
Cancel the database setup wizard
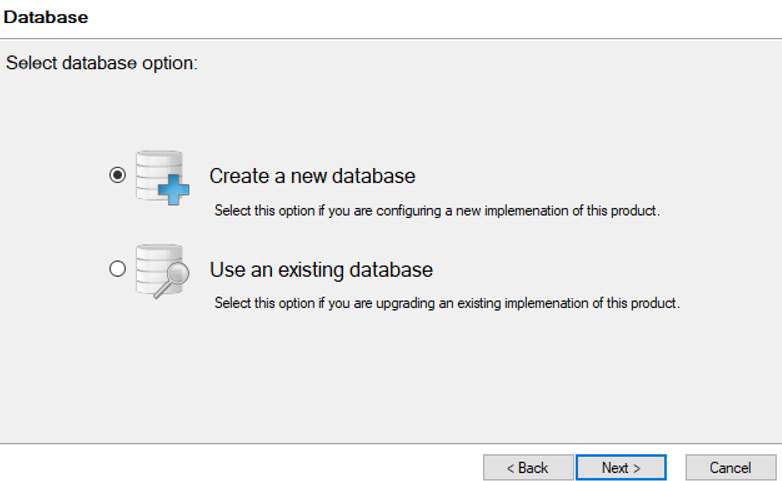click(730, 467)
